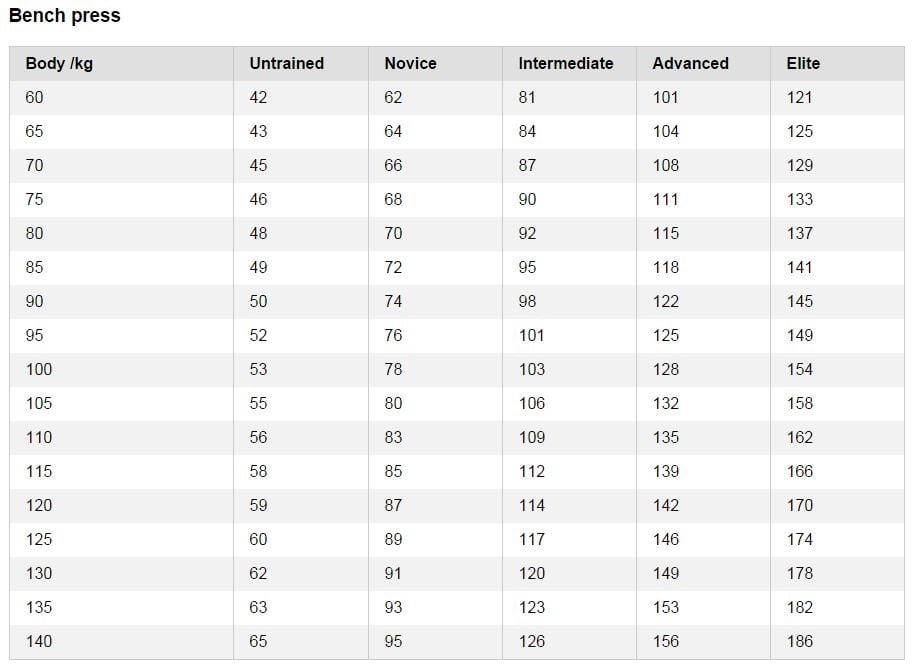
Task: Select Novice value 70 in the 80 kg row
Action: point(393,233)
